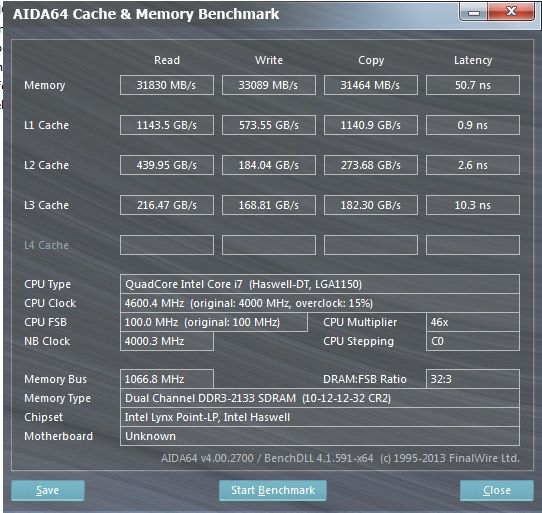Click L3 Cache Read 216.47 GB/s
The image size is (542, 513).
[x=167, y=205]
